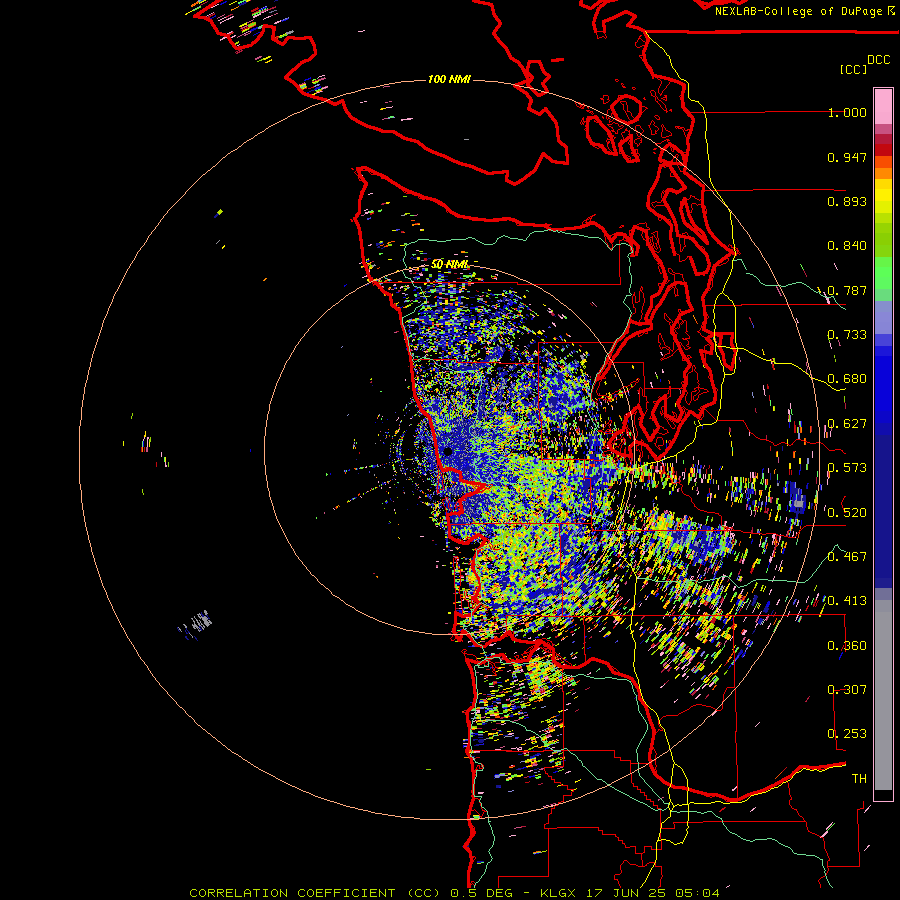The image size is (900, 900).
Task: Pick the large gray segment of the color bar
Action: coord(883,695)
